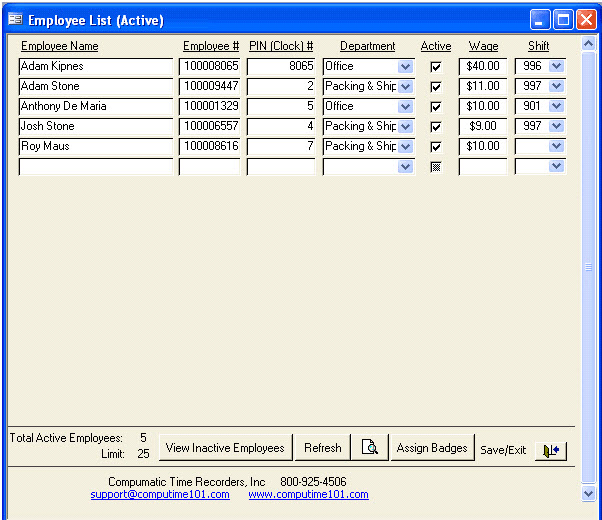Click the Wage column header
Image resolution: width=602 pixels, height=520 pixels.
pyautogui.click(x=483, y=46)
